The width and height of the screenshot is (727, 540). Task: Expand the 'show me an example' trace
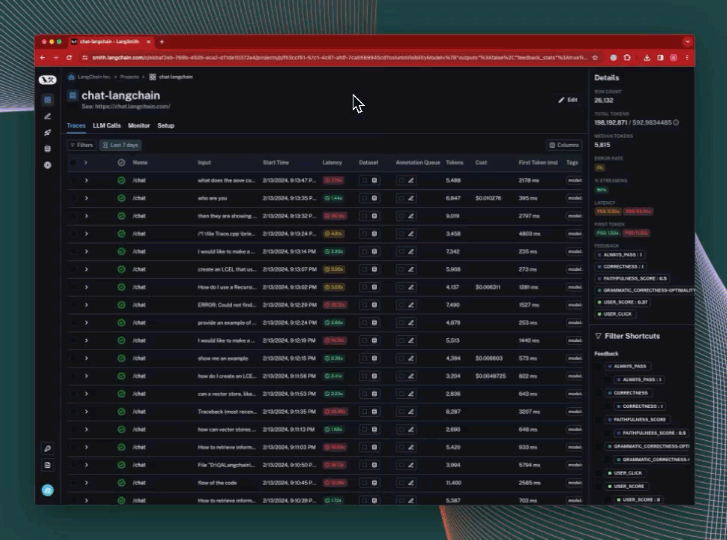(x=86, y=358)
